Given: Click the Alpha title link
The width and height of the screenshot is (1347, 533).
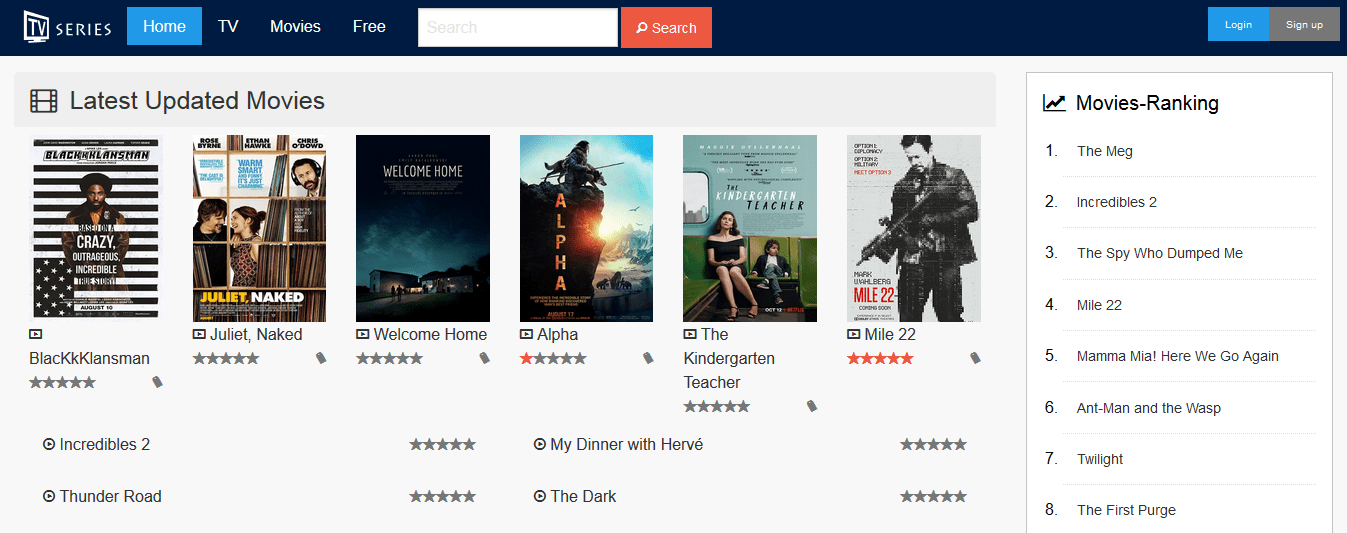Looking at the screenshot, I should (x=557, y=334).
